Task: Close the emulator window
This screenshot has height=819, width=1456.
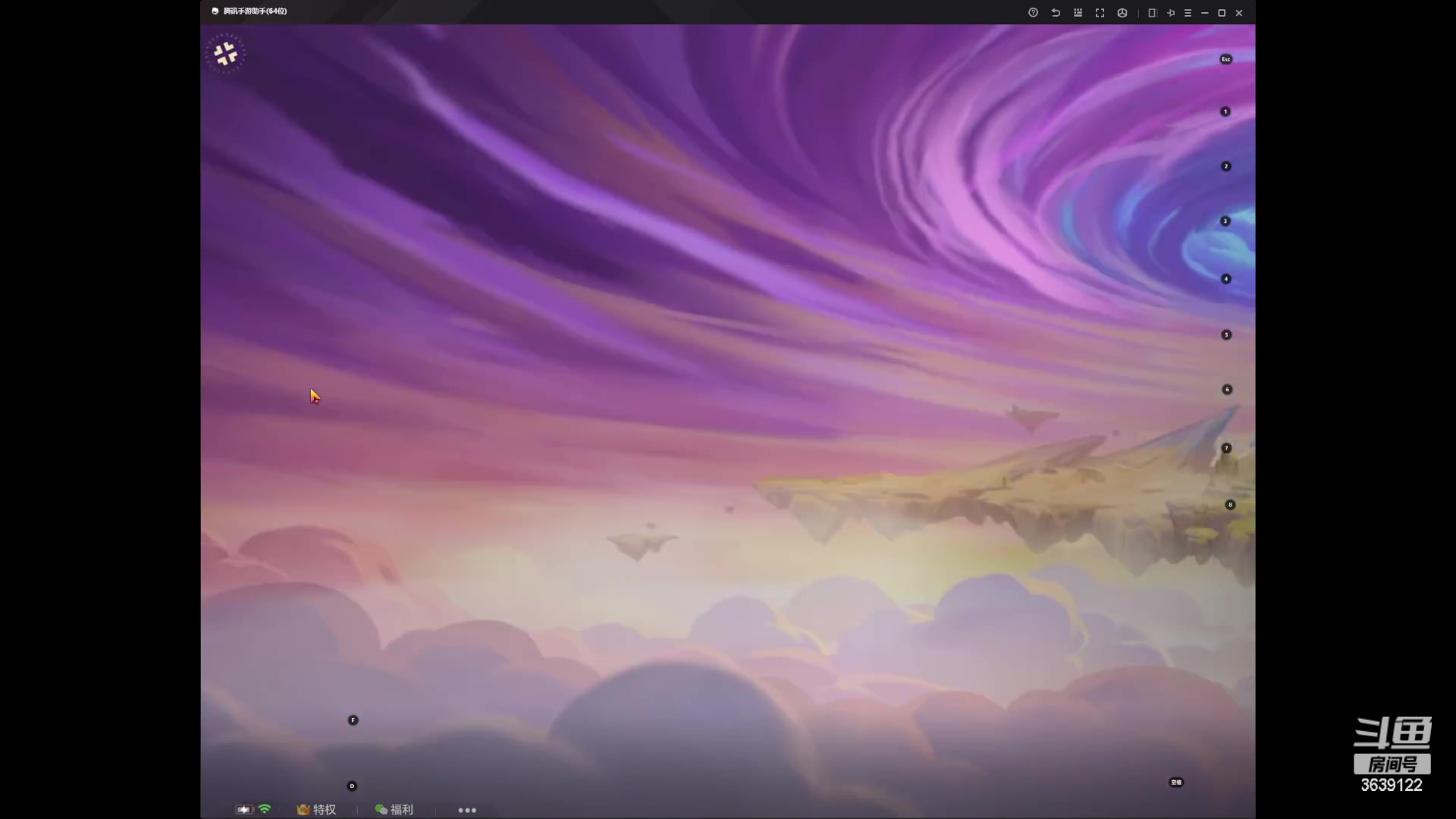Action: [1239, 13]
